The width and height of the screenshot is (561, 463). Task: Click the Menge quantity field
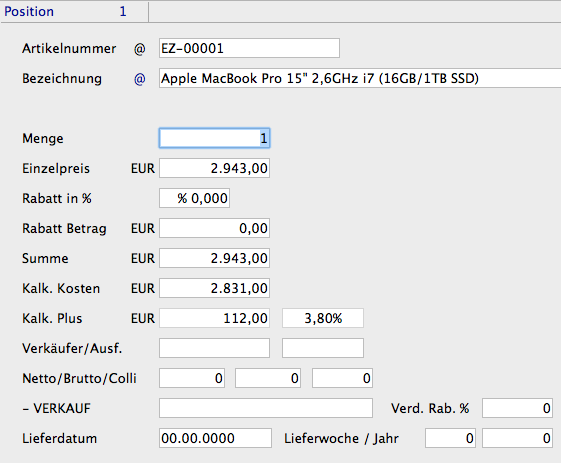pos(214,138)
